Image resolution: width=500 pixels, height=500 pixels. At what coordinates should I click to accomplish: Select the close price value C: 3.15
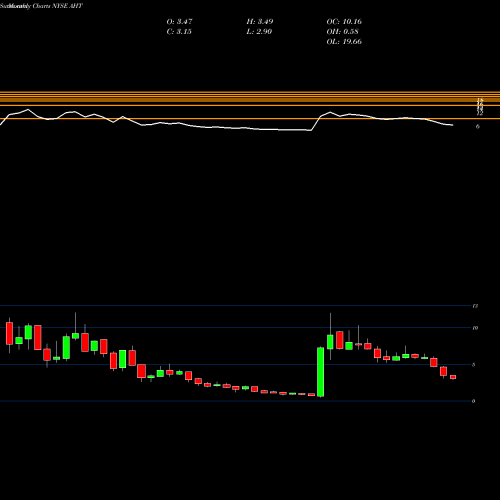179,32
